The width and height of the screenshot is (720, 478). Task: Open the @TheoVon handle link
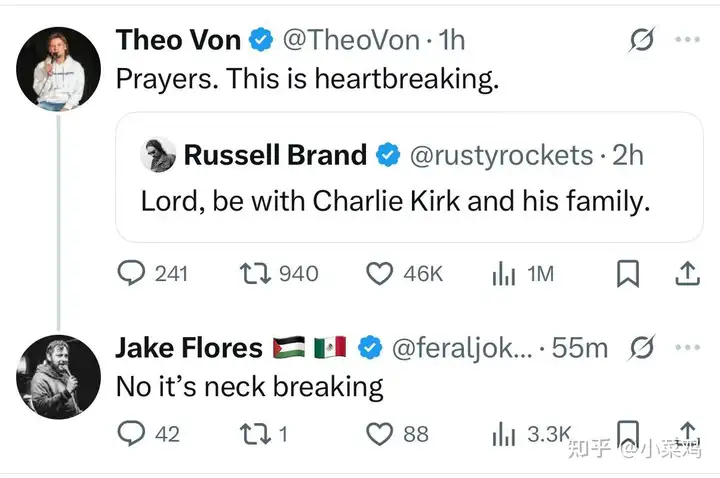(x=351, y=40)
